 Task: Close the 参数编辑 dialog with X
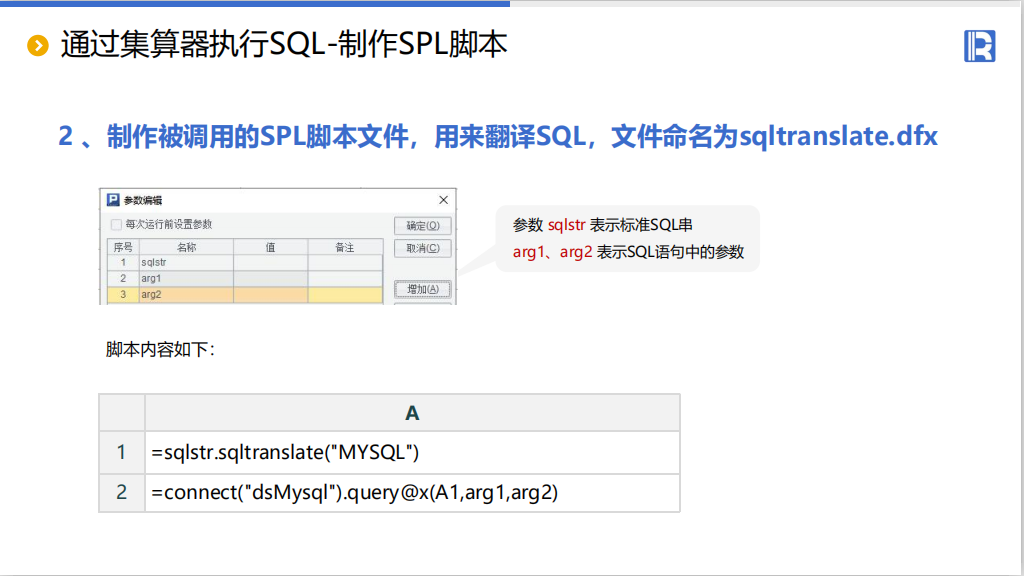[x=443, y=200]
